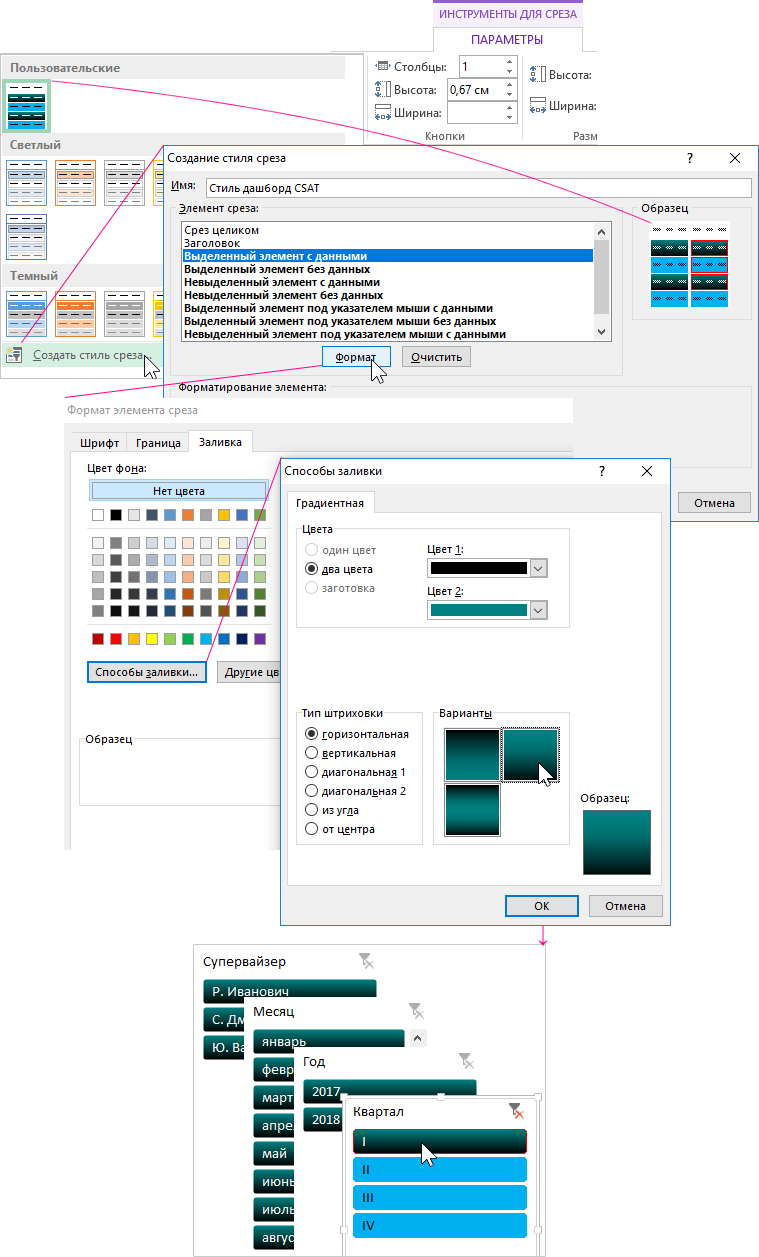The width and height of the screenshot is (759, 1257).
Task: Click clear filter icon on Месяц slicer
Action: tap(417, 1011)
